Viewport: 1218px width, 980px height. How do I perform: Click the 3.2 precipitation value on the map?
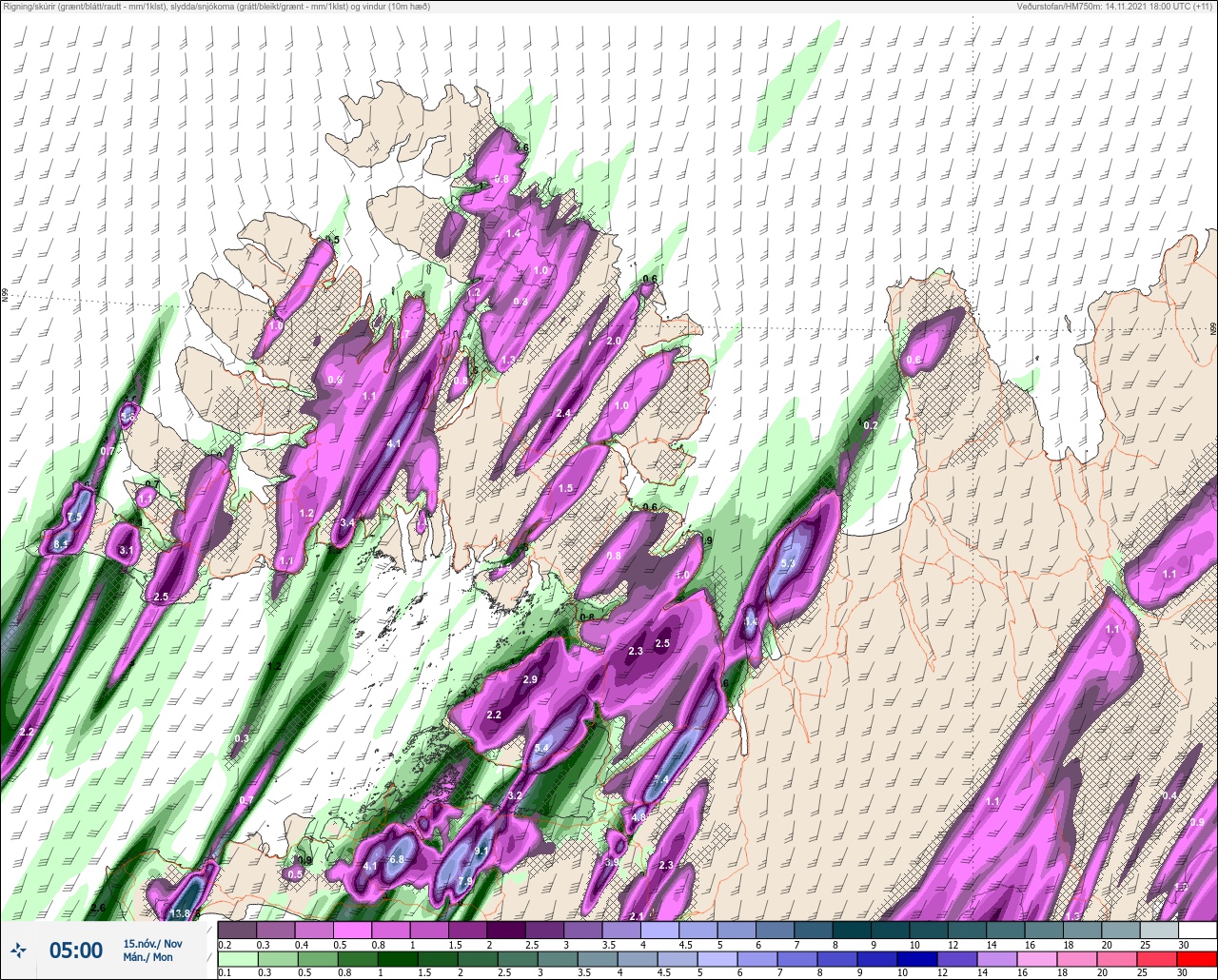tap(515, 795)
